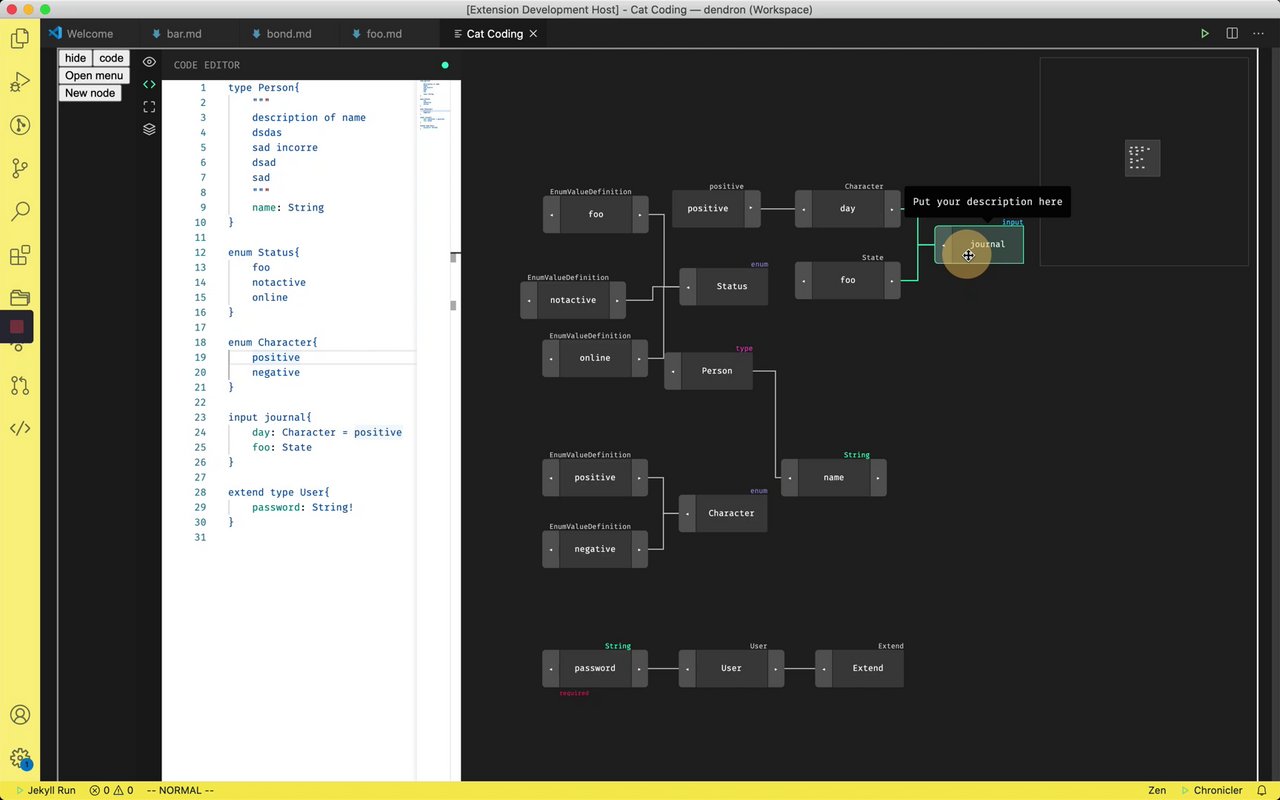Screen dimensions: 1280x800
Task: Click the graph minimap thumbnail
Action: [1142, 158]
